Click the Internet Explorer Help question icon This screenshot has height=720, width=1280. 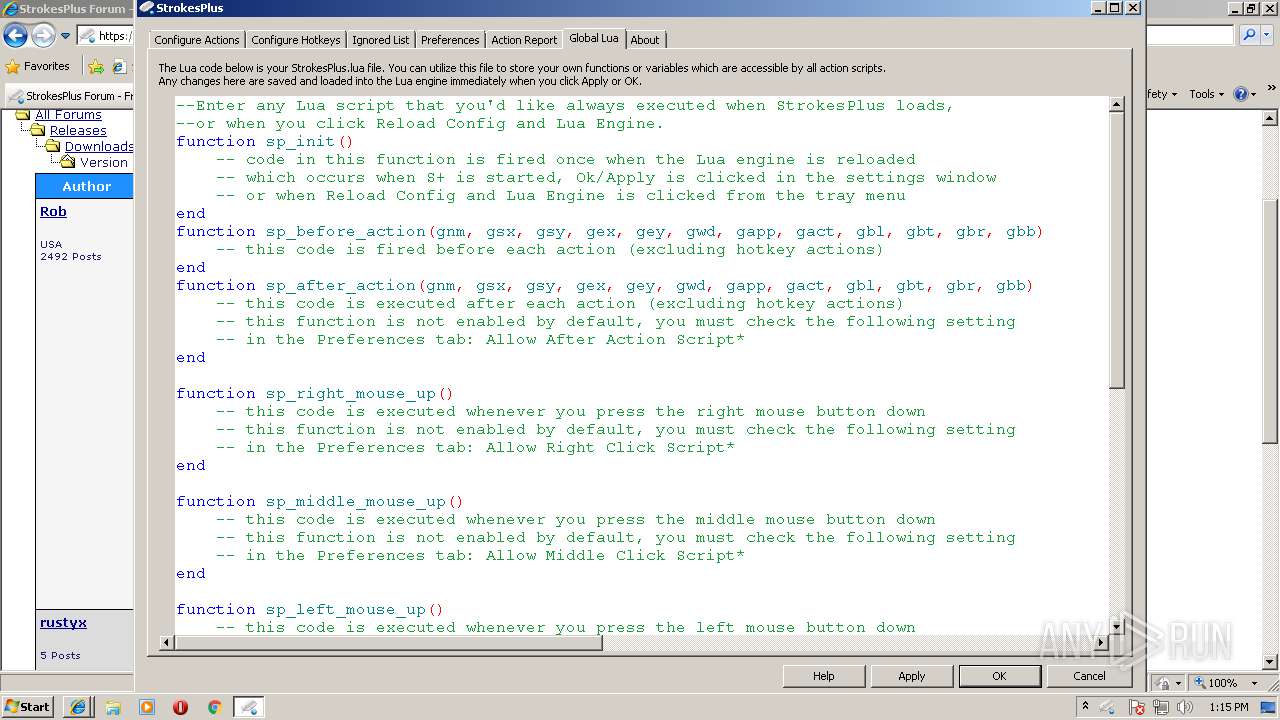[1240, 94]
